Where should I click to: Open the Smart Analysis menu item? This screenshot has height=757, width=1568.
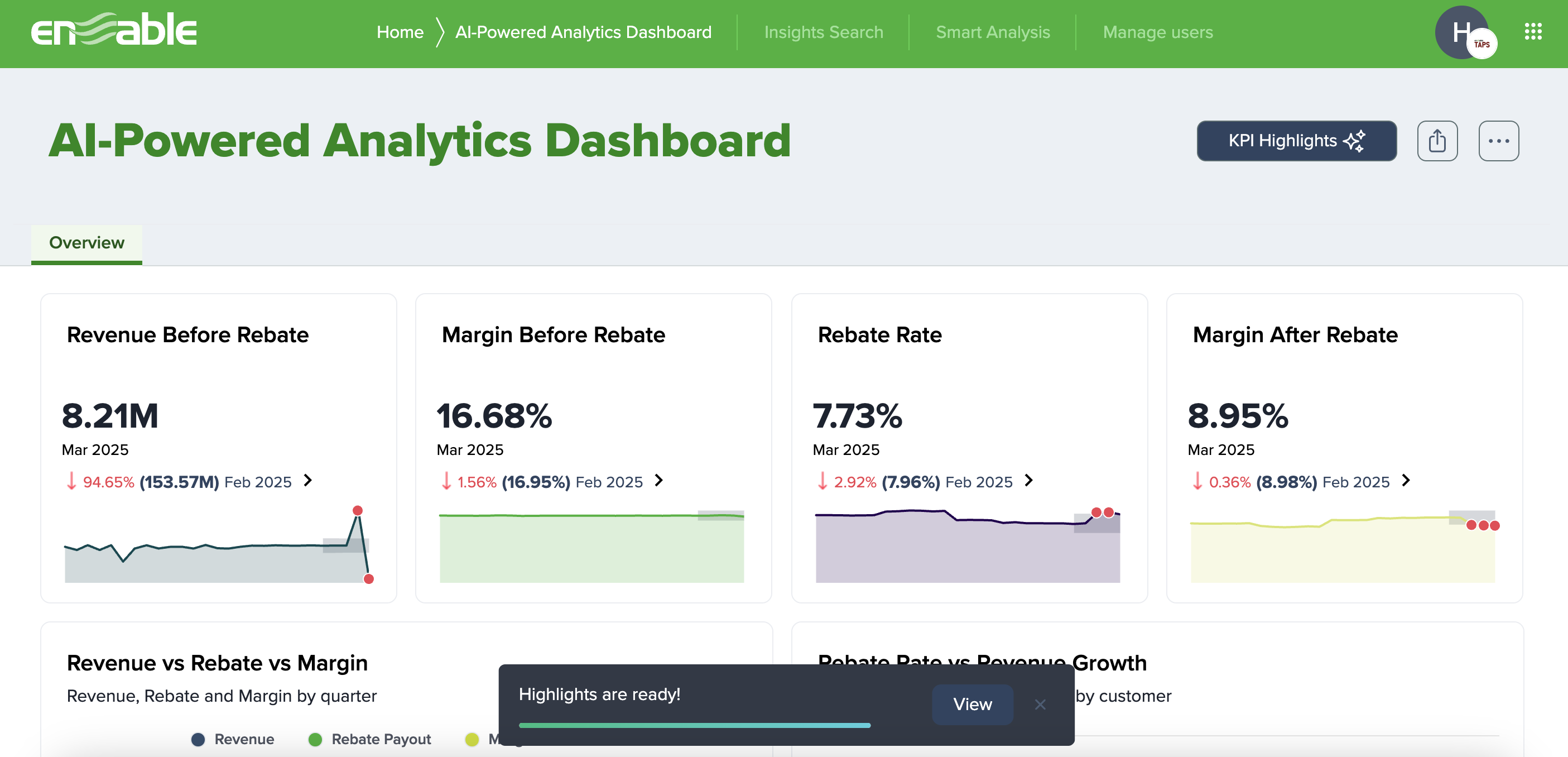point(993,32)
